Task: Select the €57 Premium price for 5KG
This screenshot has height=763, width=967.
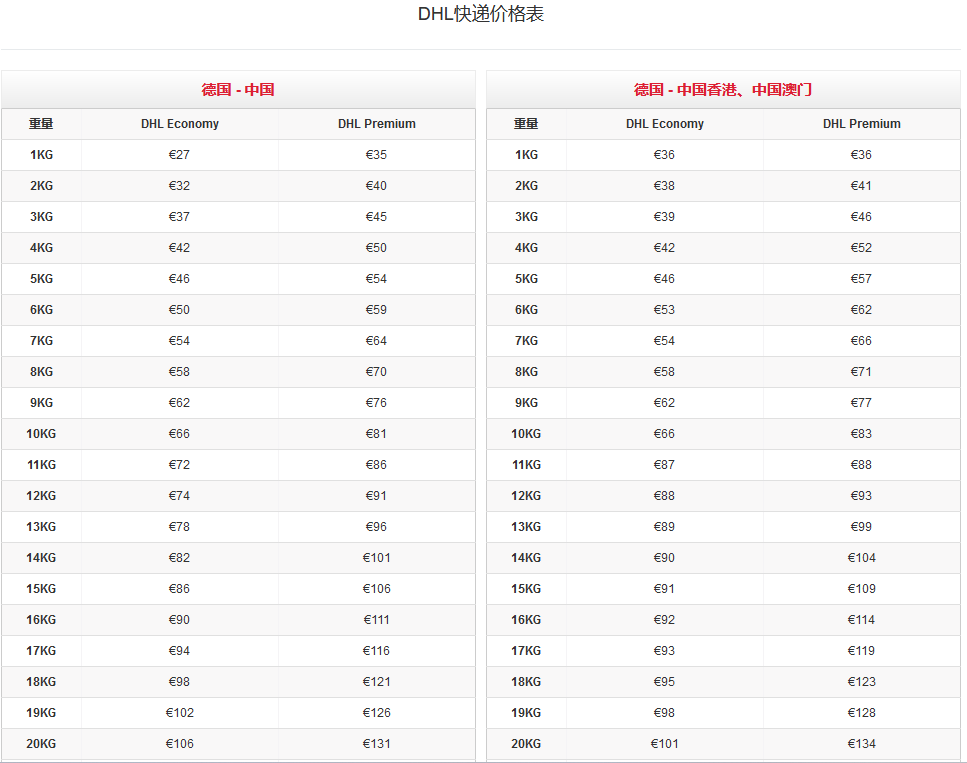Action: pyautogui.click(x=861, y=279)
